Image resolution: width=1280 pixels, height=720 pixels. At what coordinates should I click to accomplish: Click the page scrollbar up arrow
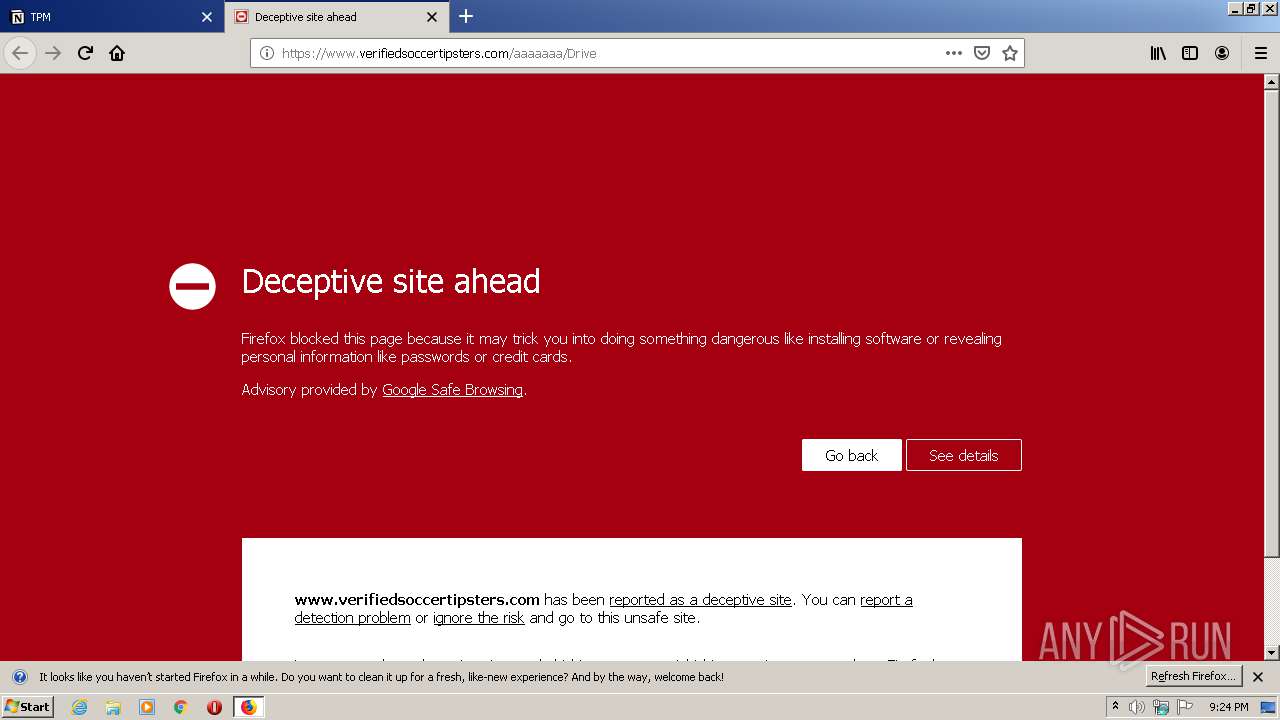click(1272, 82)
